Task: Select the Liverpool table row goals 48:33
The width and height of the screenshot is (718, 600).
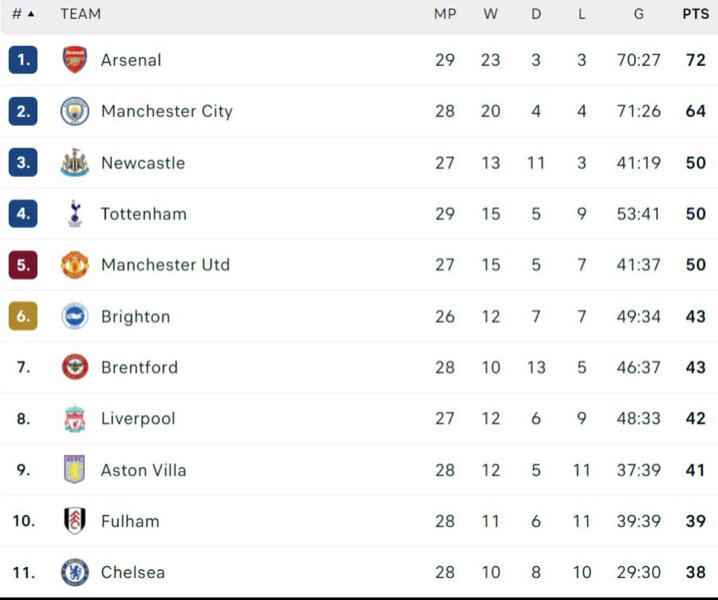Action: [638, 419]
